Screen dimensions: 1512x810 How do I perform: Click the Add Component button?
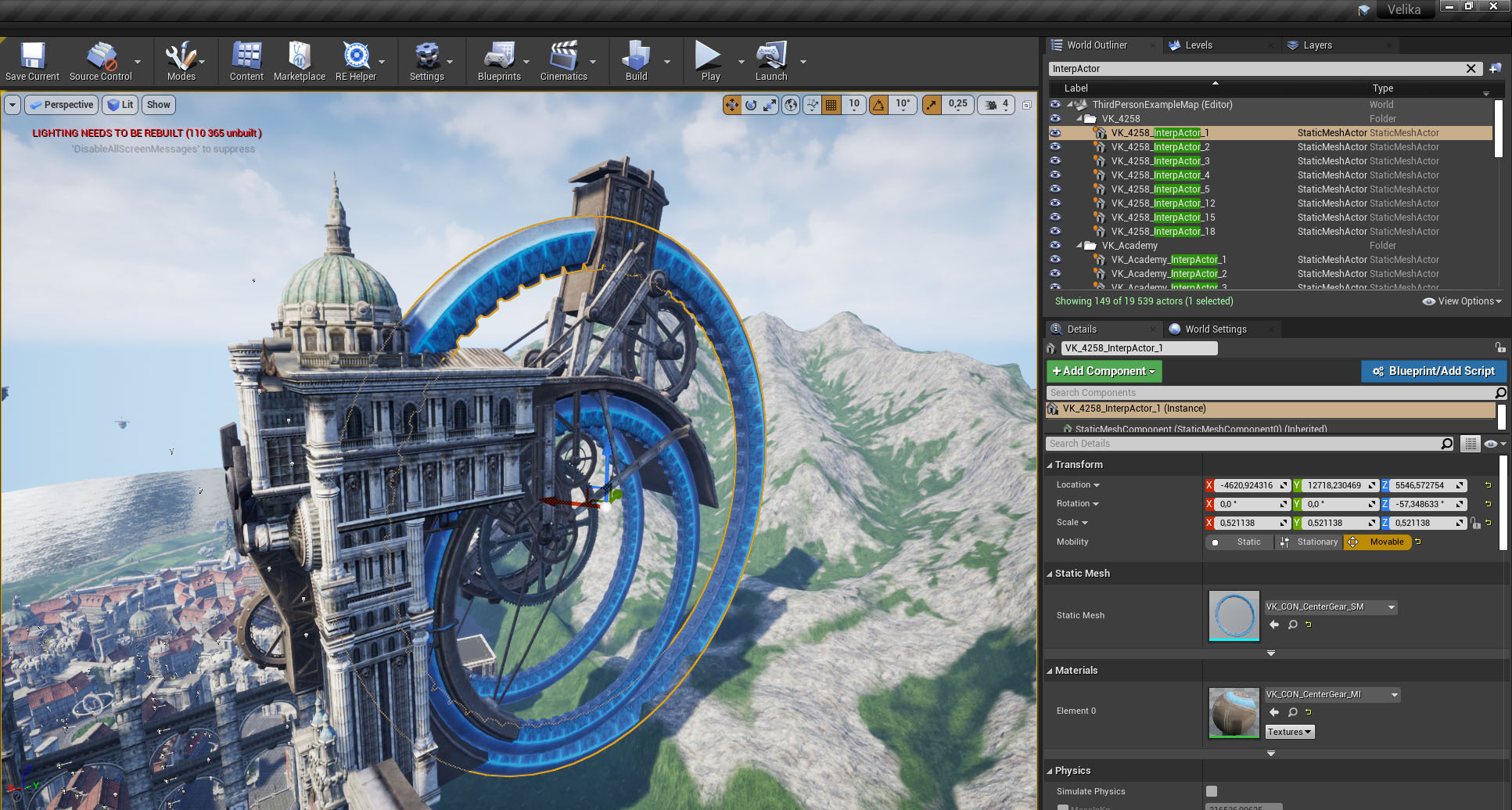(x=1104, y=371)
